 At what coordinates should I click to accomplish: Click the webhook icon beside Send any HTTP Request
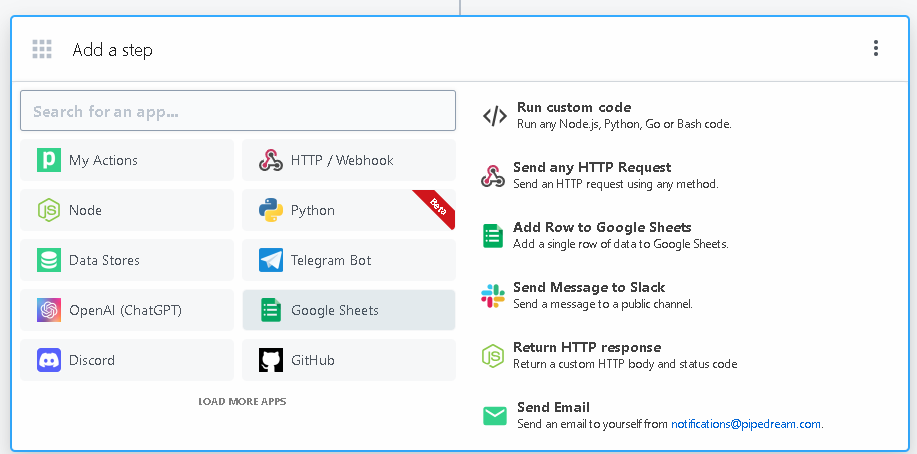[492, 176]
